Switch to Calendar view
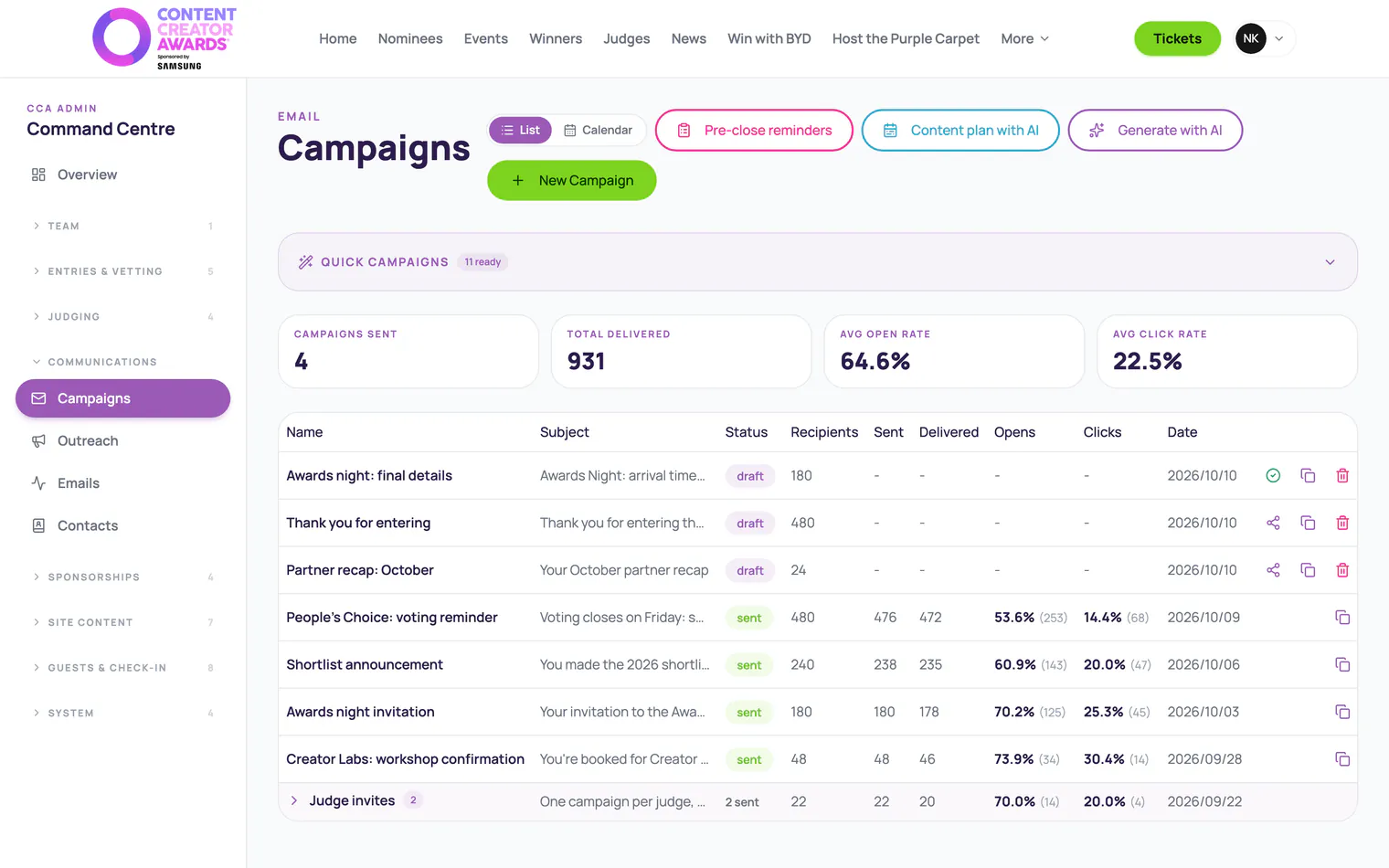 pos(598,130)
